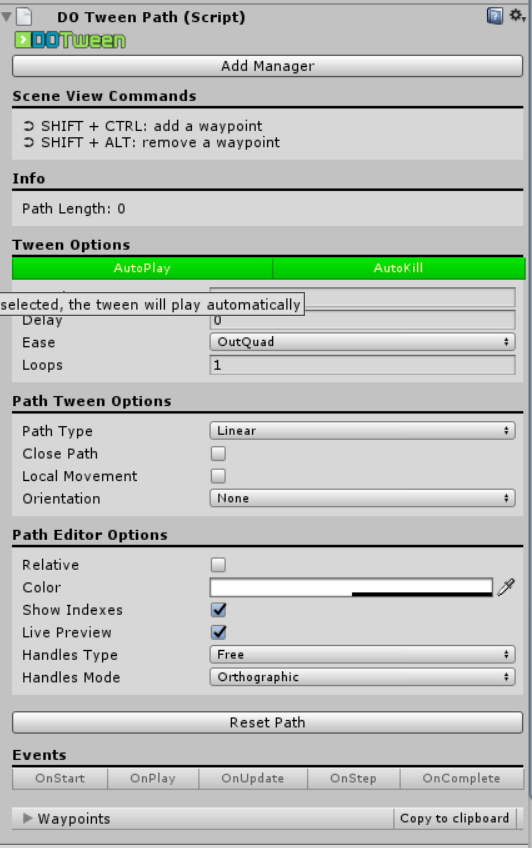
Task: Open the Ease dropdown set to OutQuad
Action: 362,342
